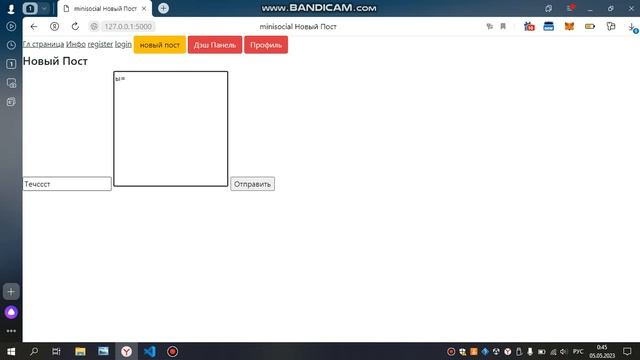Open a new browser tab

pyautogui.click(x=163, y=8)
